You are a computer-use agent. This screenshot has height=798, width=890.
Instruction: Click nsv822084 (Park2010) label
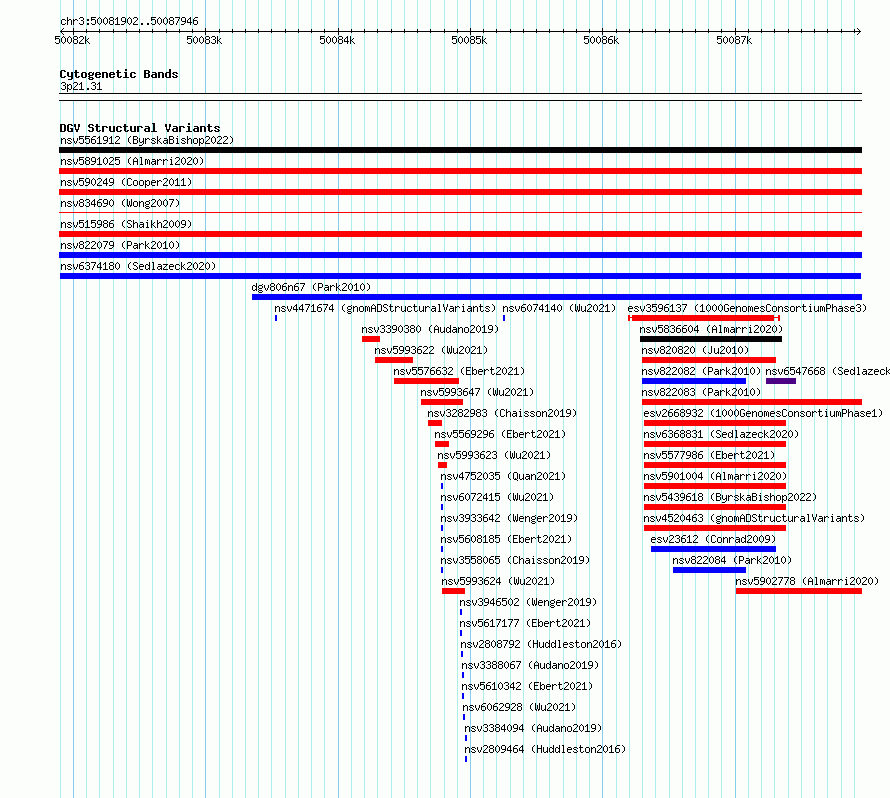coord(732,560)
